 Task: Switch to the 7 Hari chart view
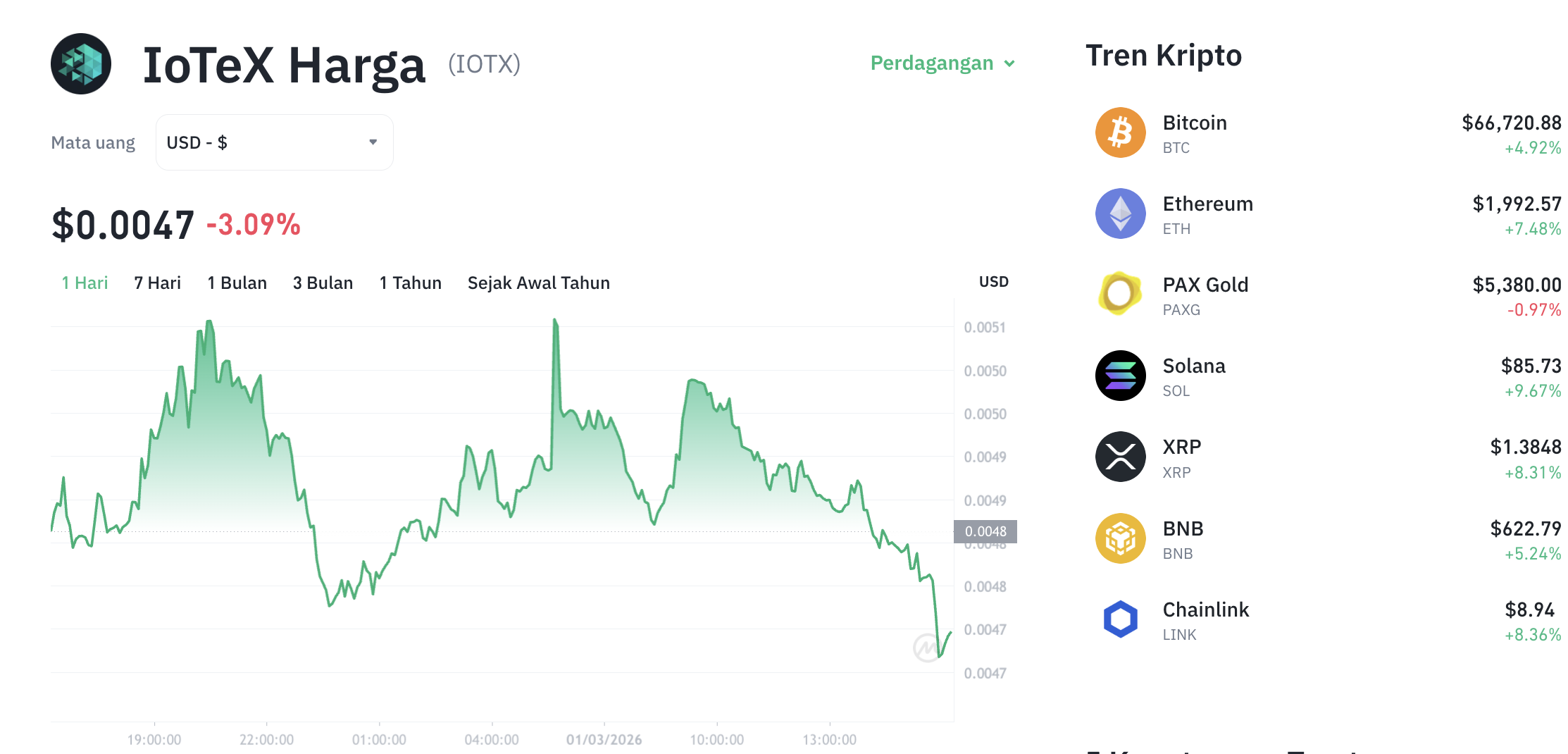click(156, 283)
